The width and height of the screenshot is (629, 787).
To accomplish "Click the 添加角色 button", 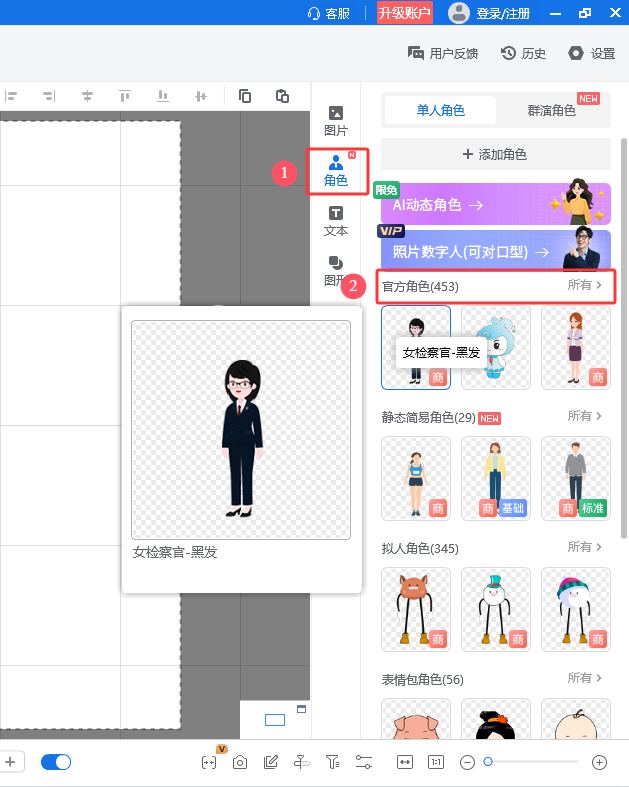I will tap(495, 154).
